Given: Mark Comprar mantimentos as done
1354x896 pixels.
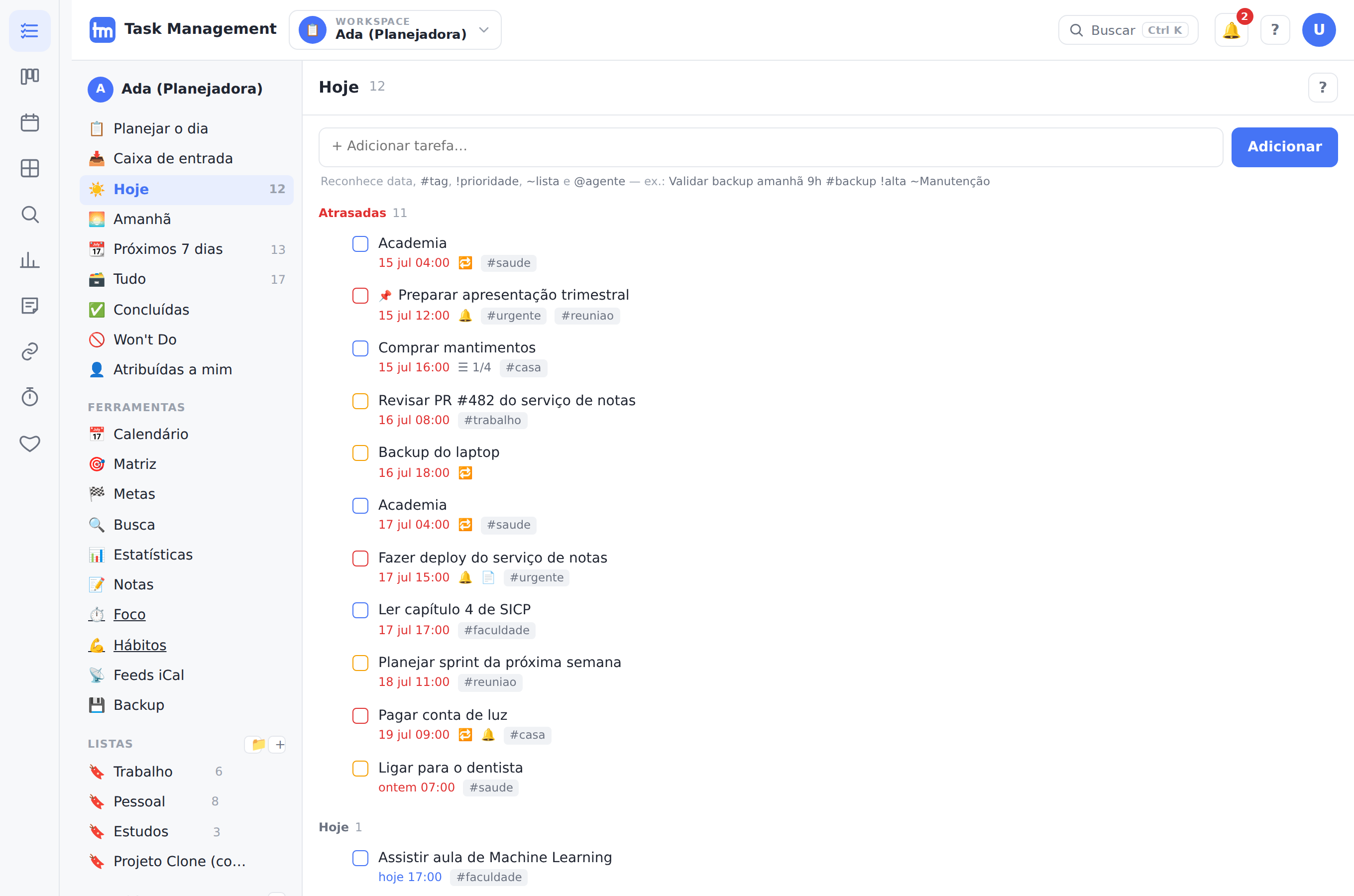Looking at the screenshot, I should point(360,348).
